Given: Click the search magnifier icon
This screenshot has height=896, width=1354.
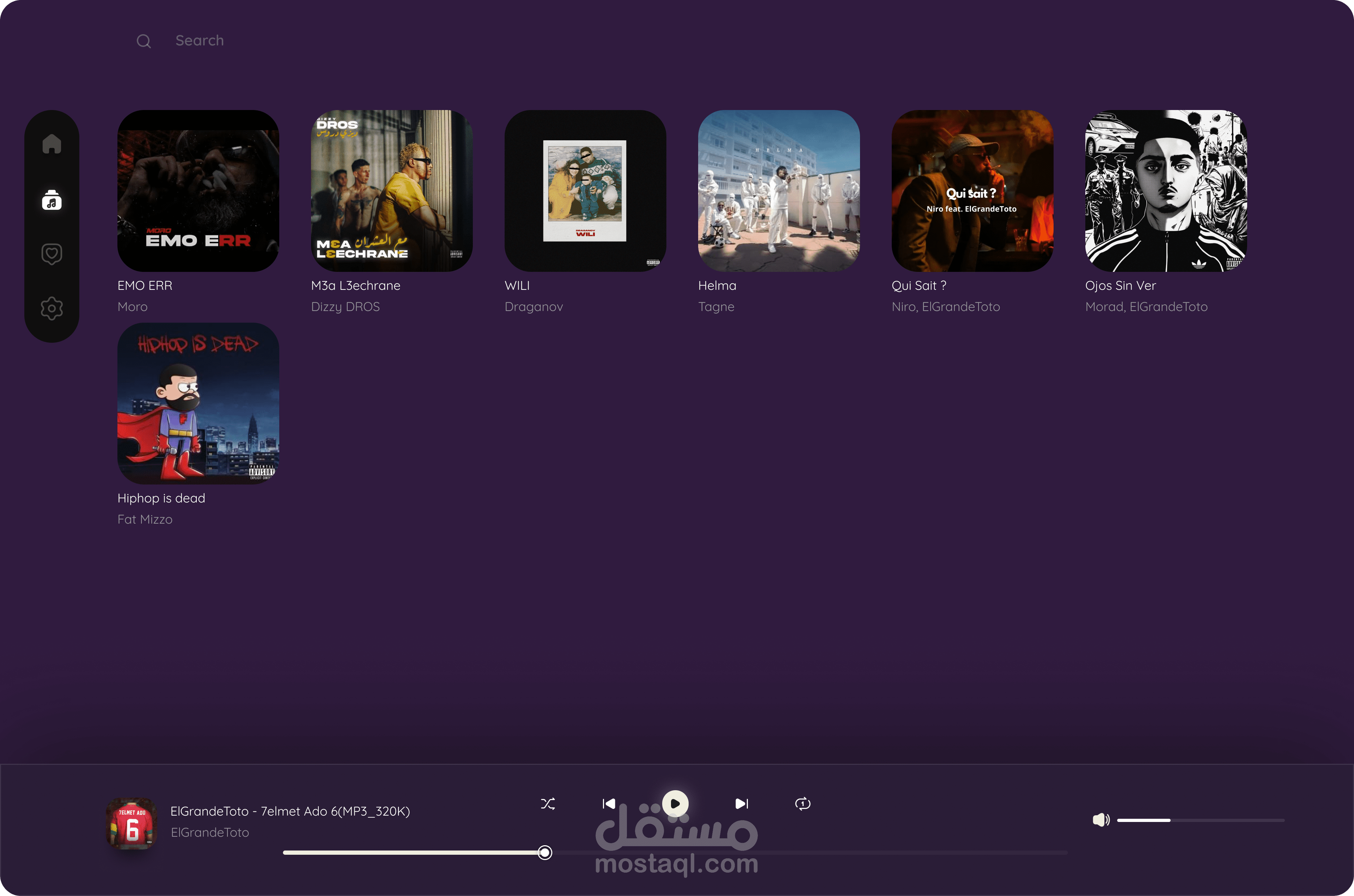Looking at the screenshot, I should [x=144, y=41].
